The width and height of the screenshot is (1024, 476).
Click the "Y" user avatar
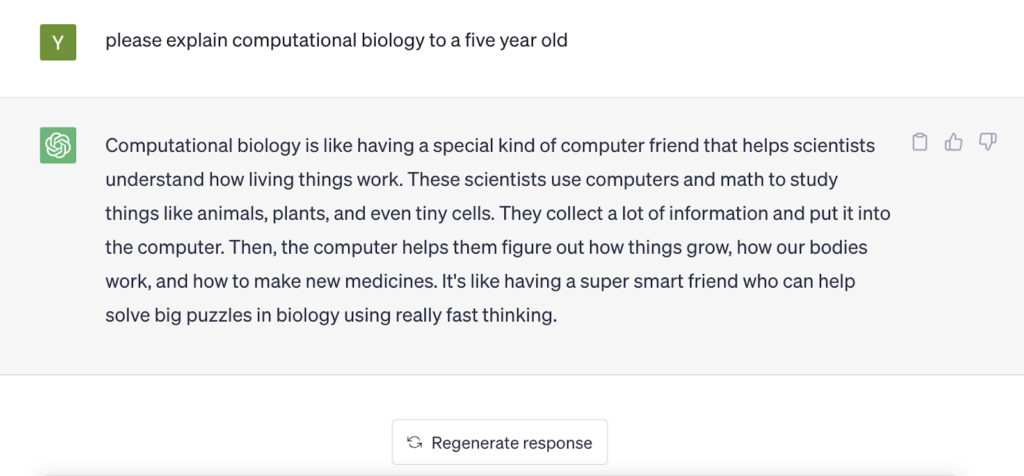tap(58, 42)
